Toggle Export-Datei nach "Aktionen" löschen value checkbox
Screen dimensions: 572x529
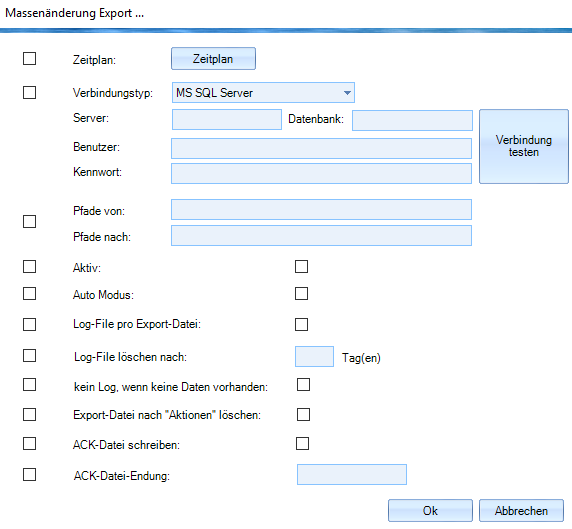(304, 414)
